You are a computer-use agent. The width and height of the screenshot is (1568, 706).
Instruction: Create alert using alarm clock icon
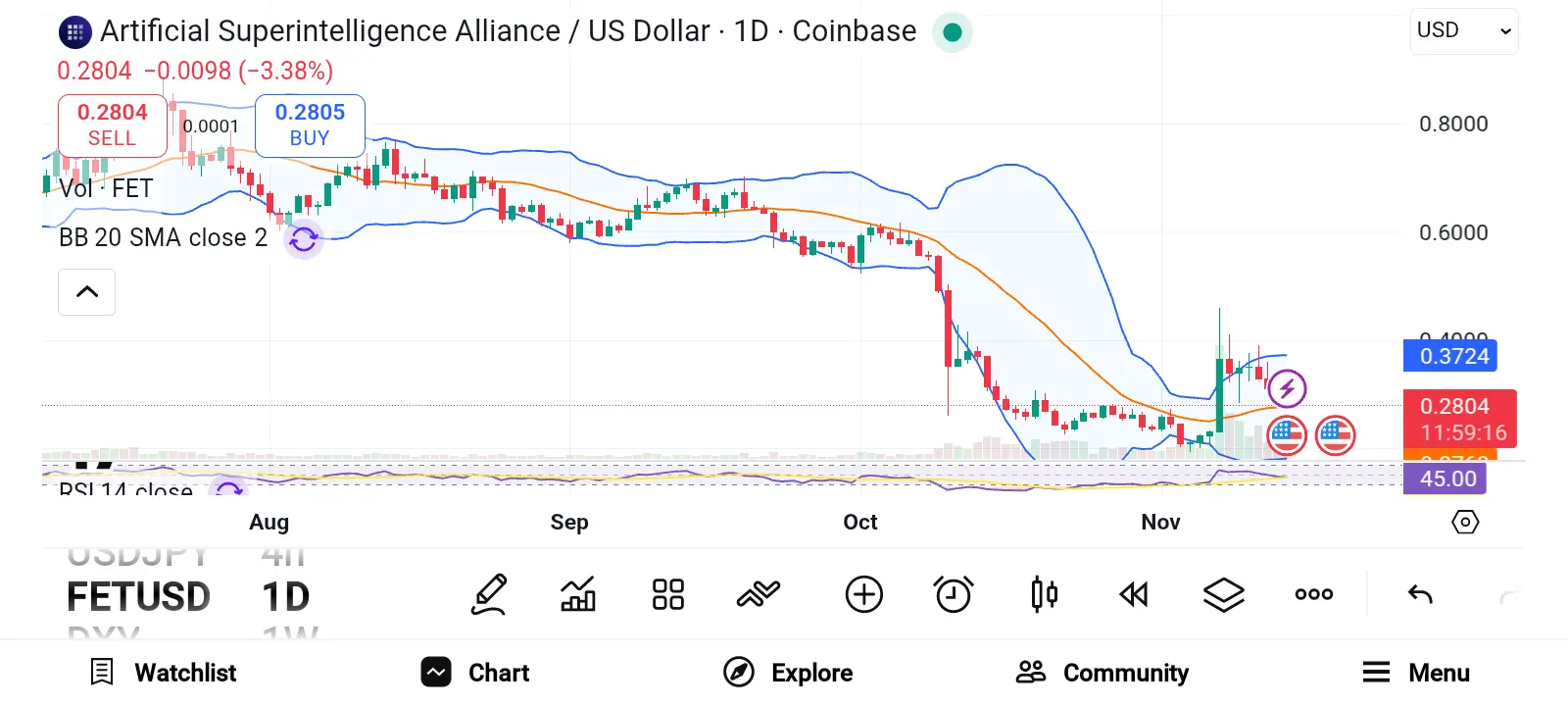click(953, 594)
